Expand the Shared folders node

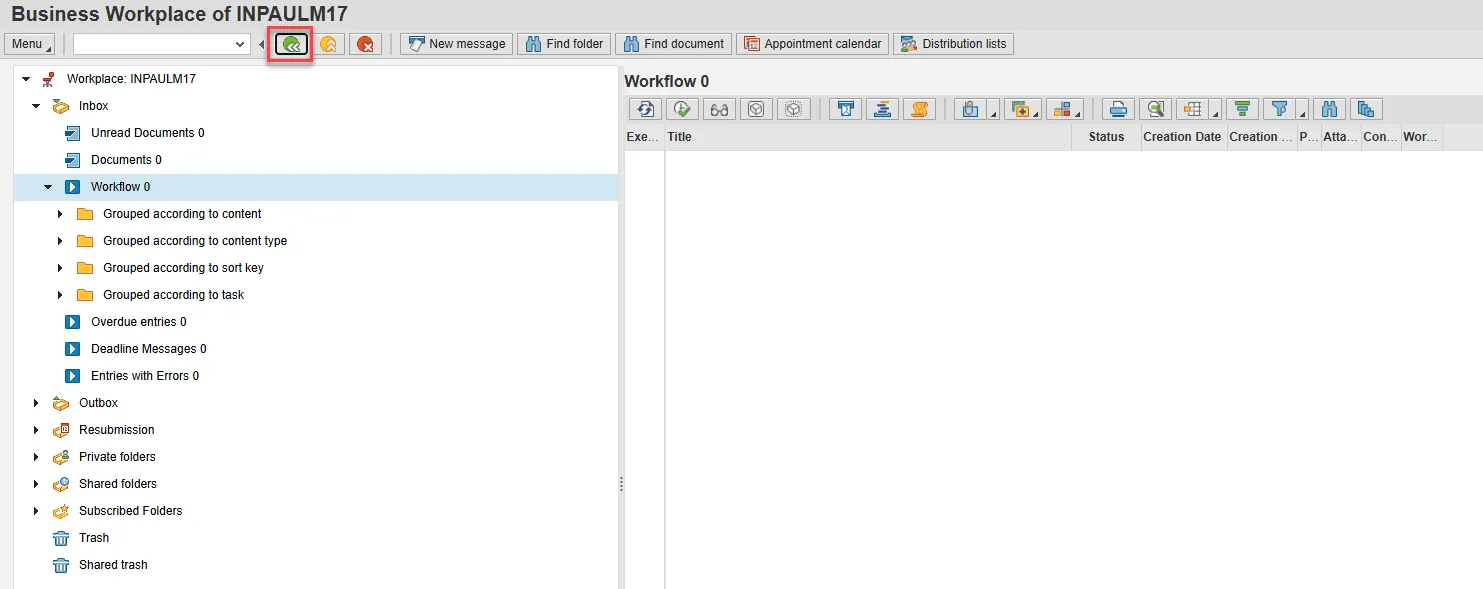[36, 484]
